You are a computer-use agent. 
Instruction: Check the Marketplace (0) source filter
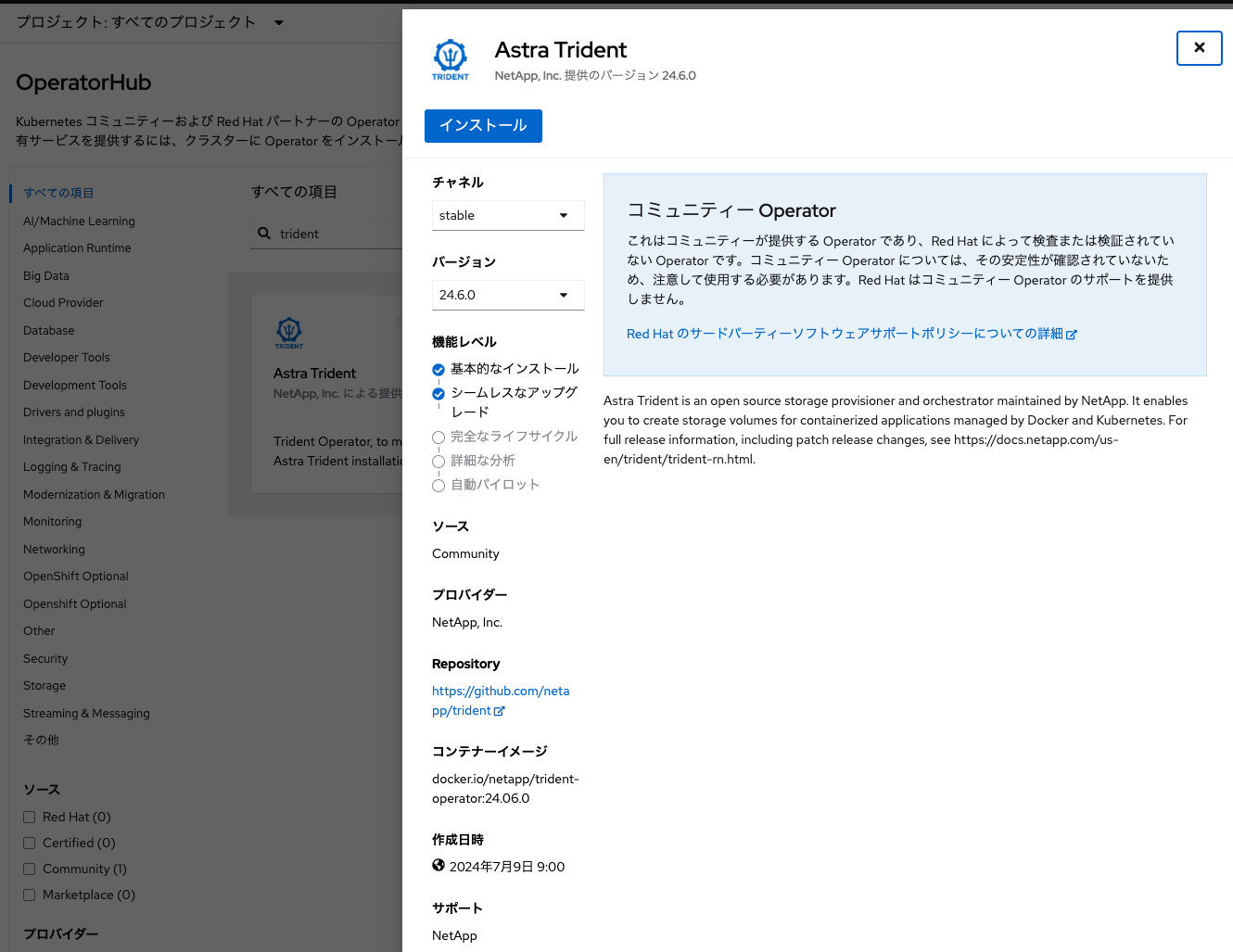point(30,895)
